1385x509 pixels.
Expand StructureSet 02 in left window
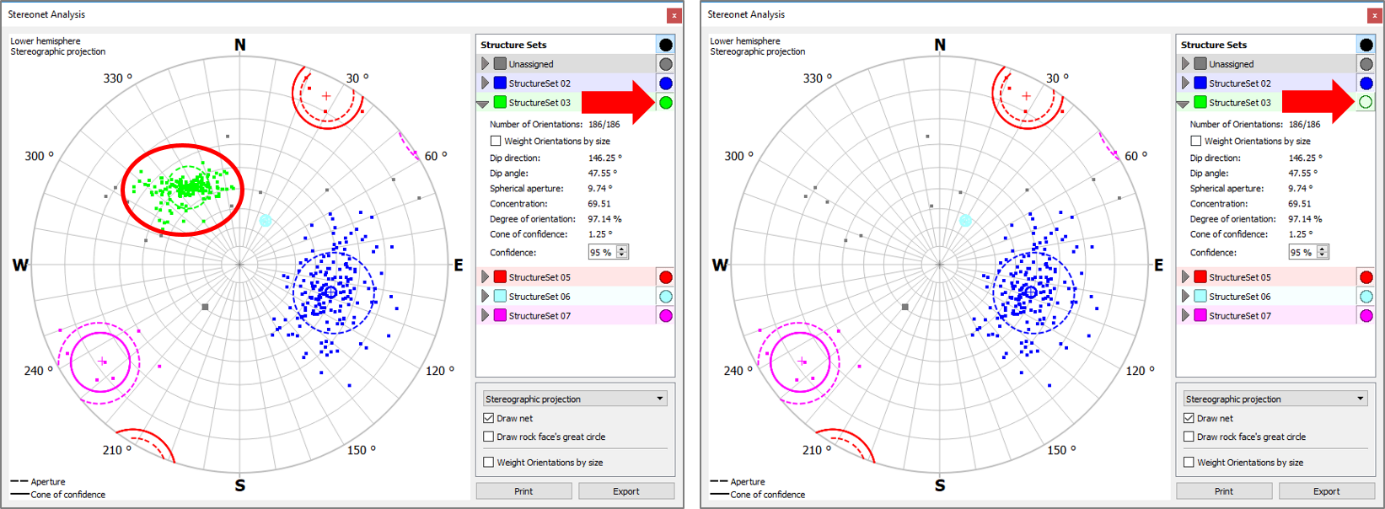[x=485, y=83]
